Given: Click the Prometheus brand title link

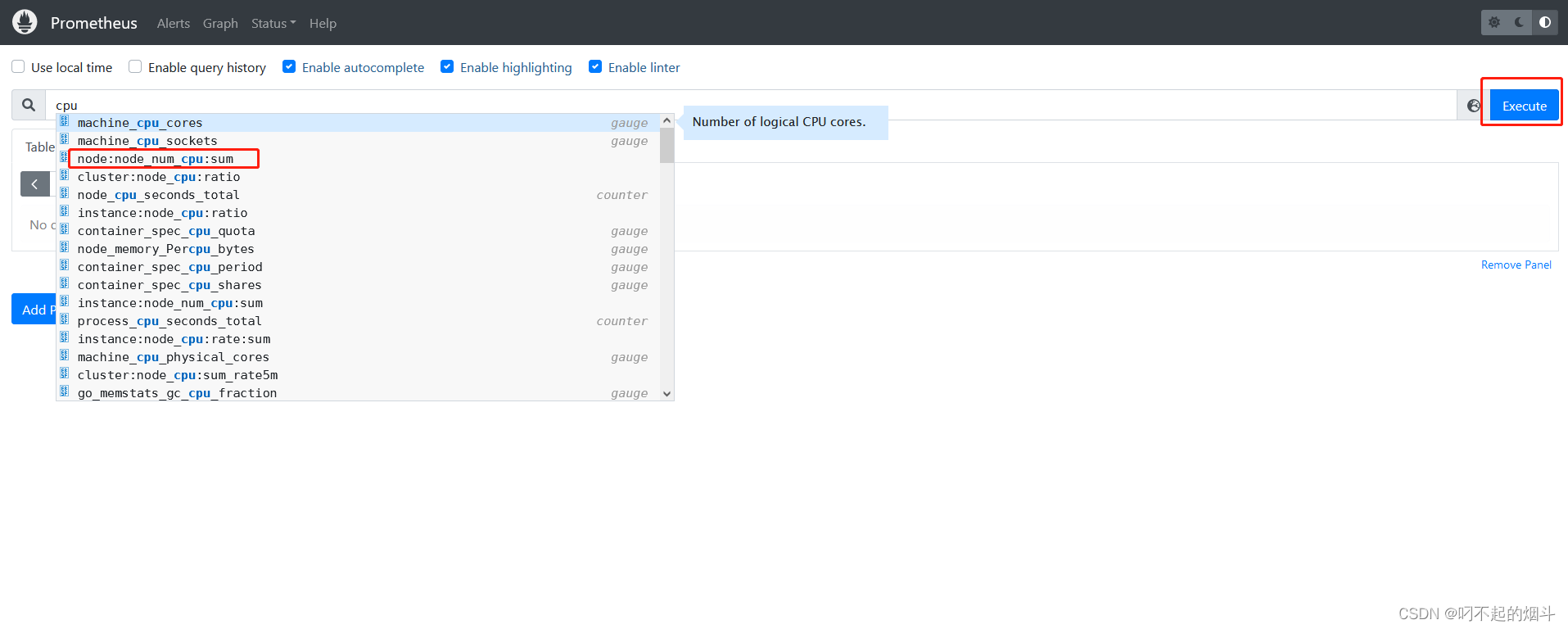Looking at the screenshot, I should [94, 23].
